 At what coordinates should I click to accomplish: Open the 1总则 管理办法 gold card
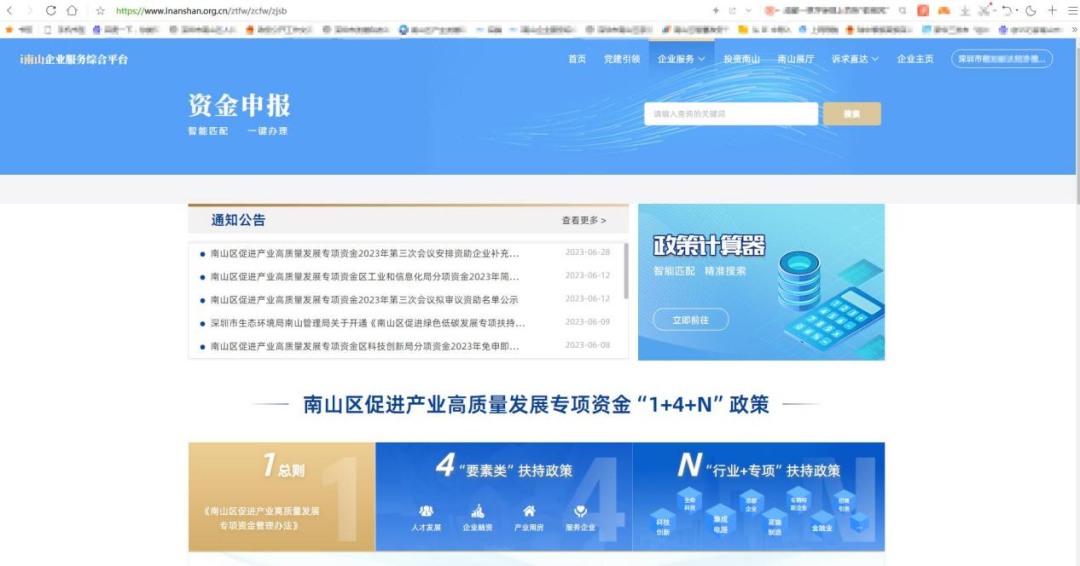282,496
